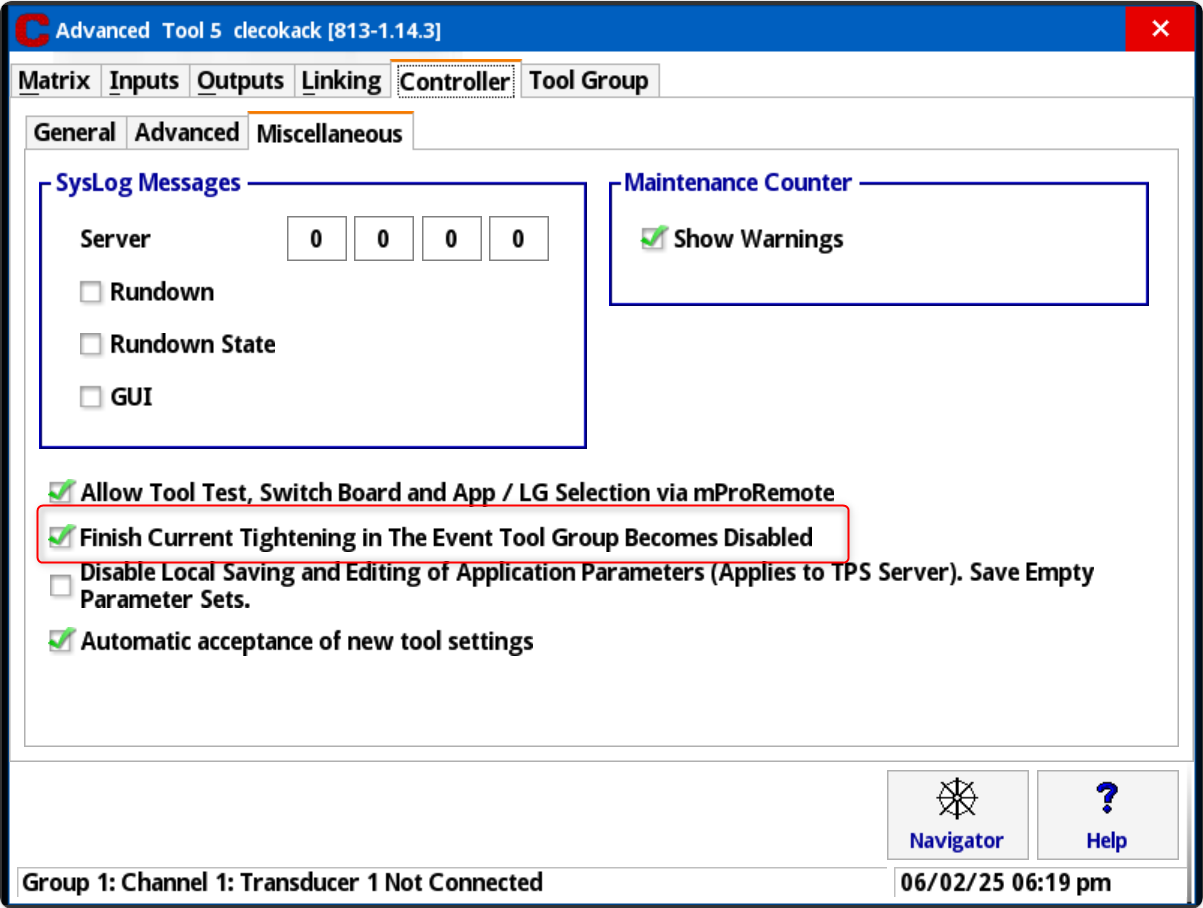This screenshot has width=1203, height=908.
Task: Toggle Allow Tool Test via mProRemote
Action: pyautogui.click(x=62, y=492)
